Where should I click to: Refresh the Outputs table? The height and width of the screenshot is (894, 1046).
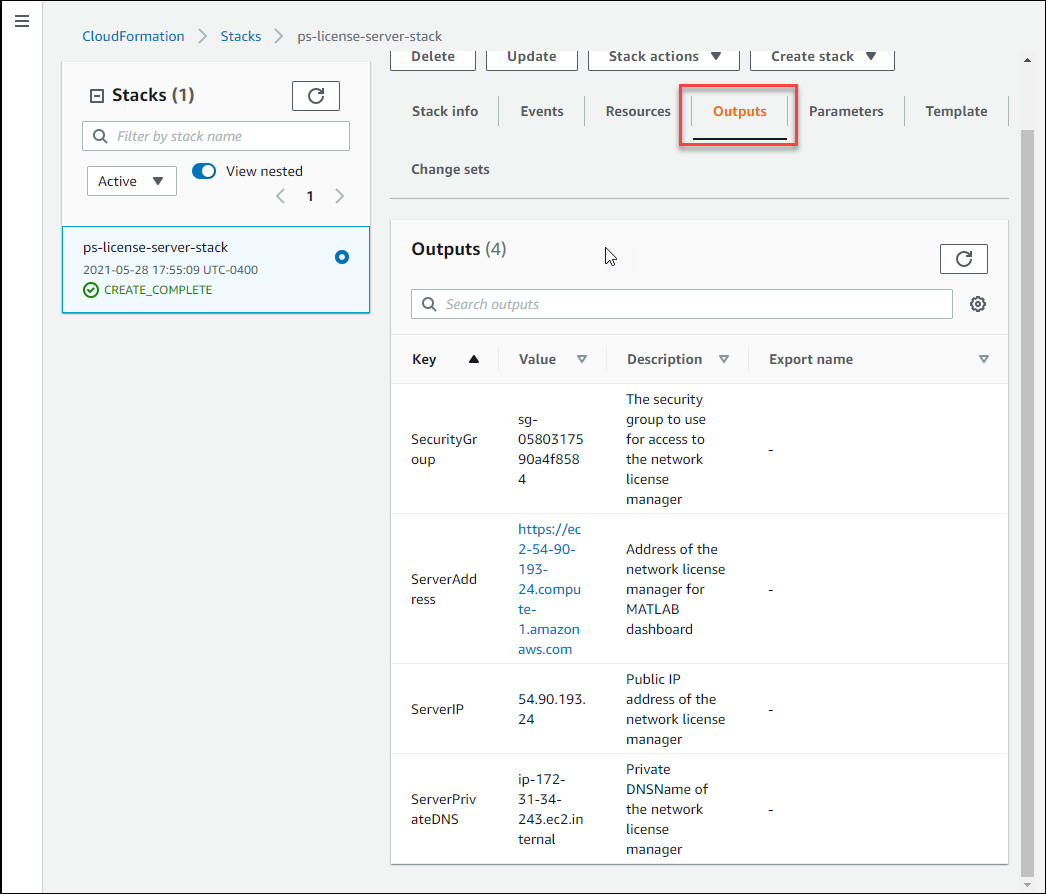[963, 258]
